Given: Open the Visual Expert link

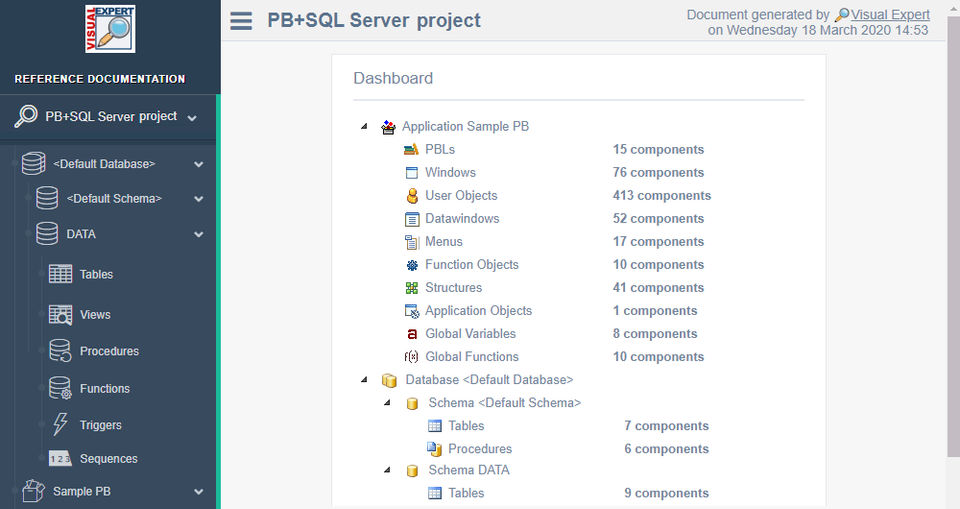Looking at the screenshot, I should click(x=890, y=15).
